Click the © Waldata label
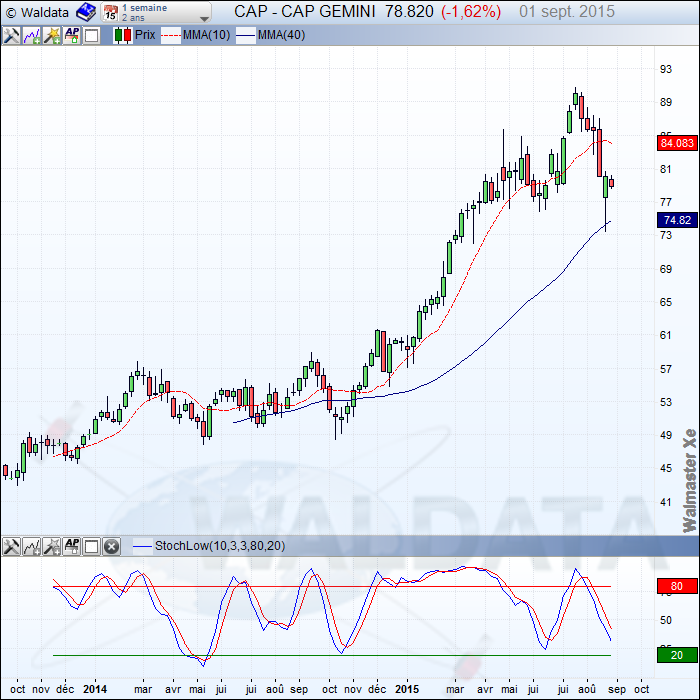 coord(38,12)
